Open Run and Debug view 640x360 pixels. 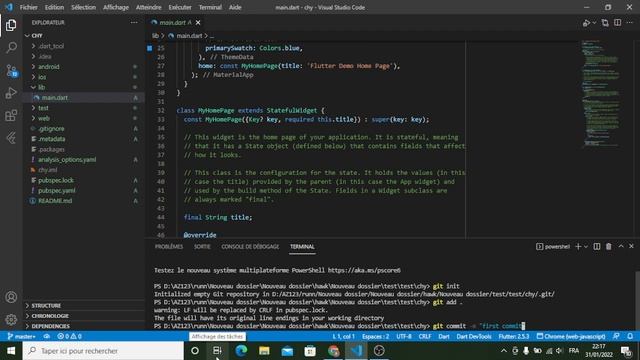11,93
